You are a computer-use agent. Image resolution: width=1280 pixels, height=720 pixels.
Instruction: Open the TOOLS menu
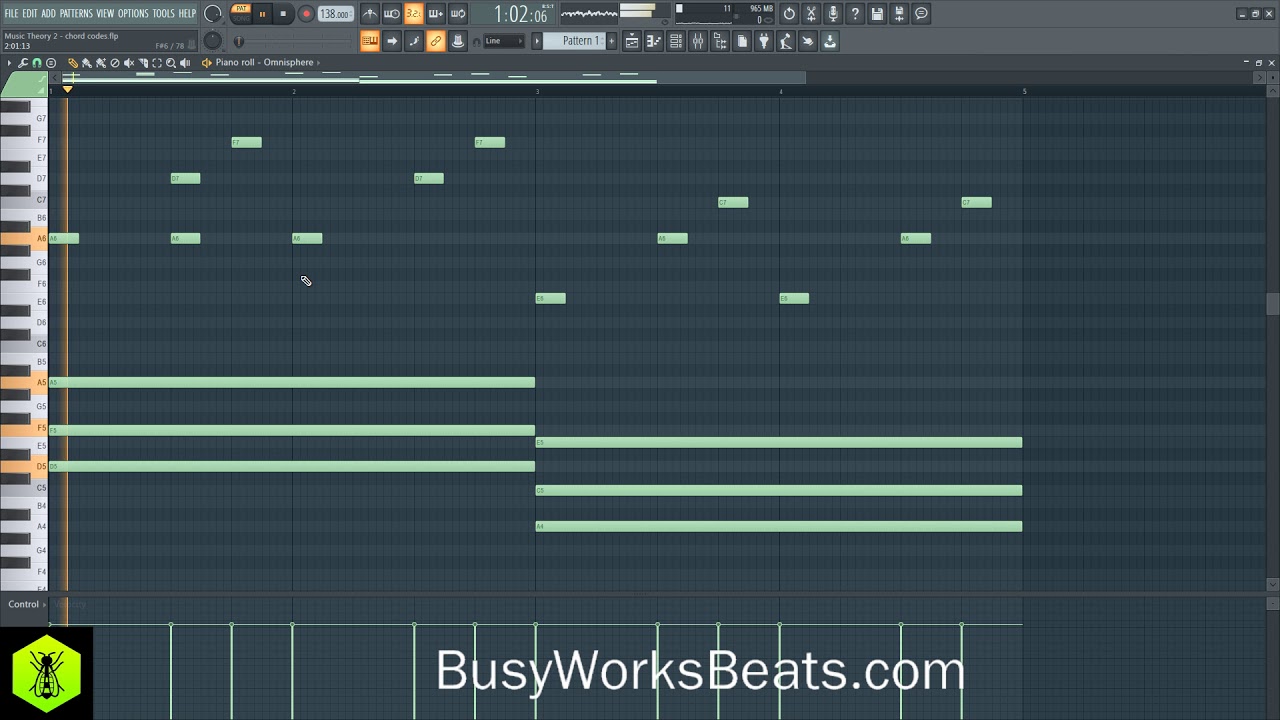pos(163,14)
